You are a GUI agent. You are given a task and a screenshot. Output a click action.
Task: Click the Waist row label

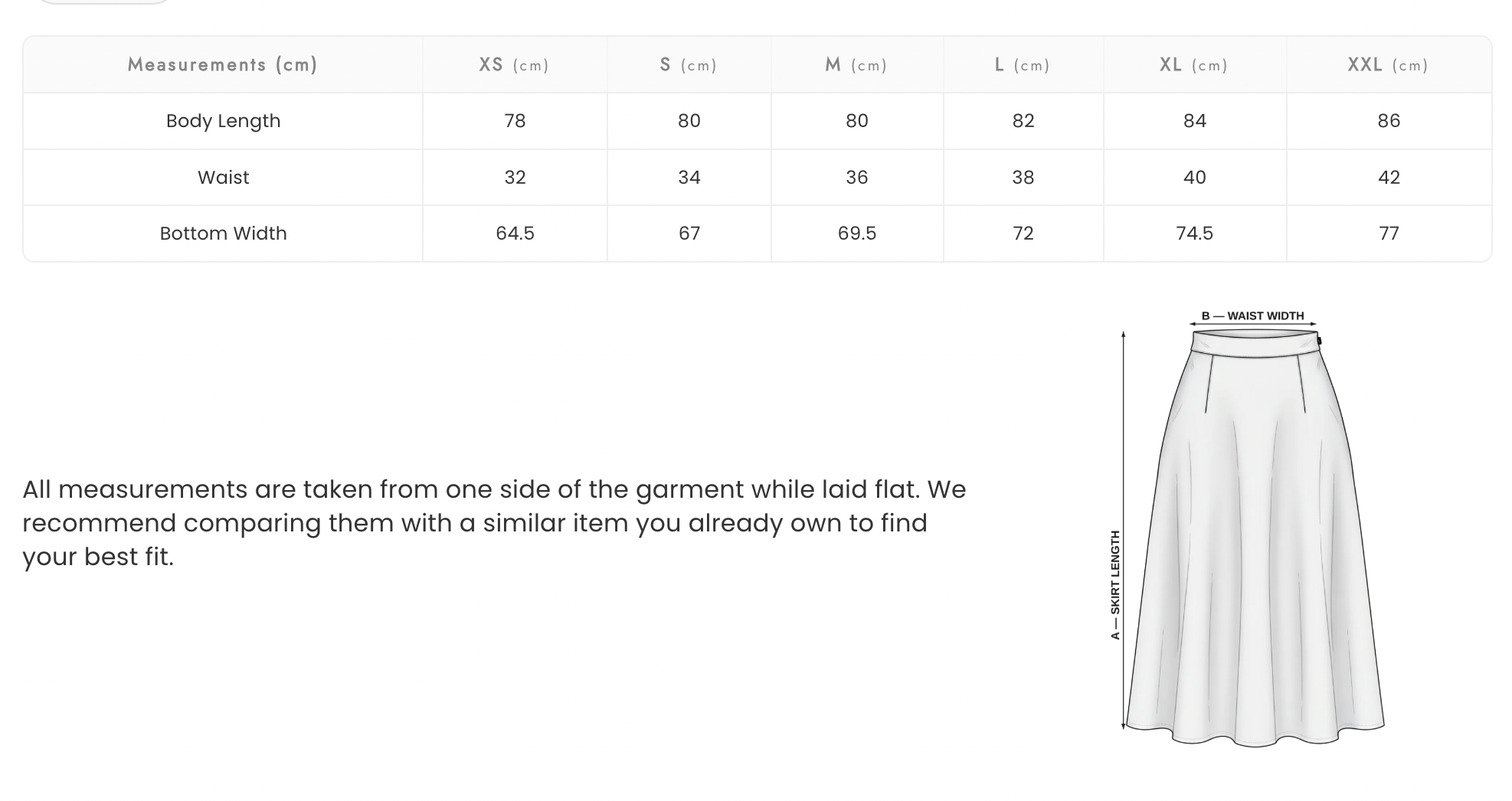[x=223, y=177]
